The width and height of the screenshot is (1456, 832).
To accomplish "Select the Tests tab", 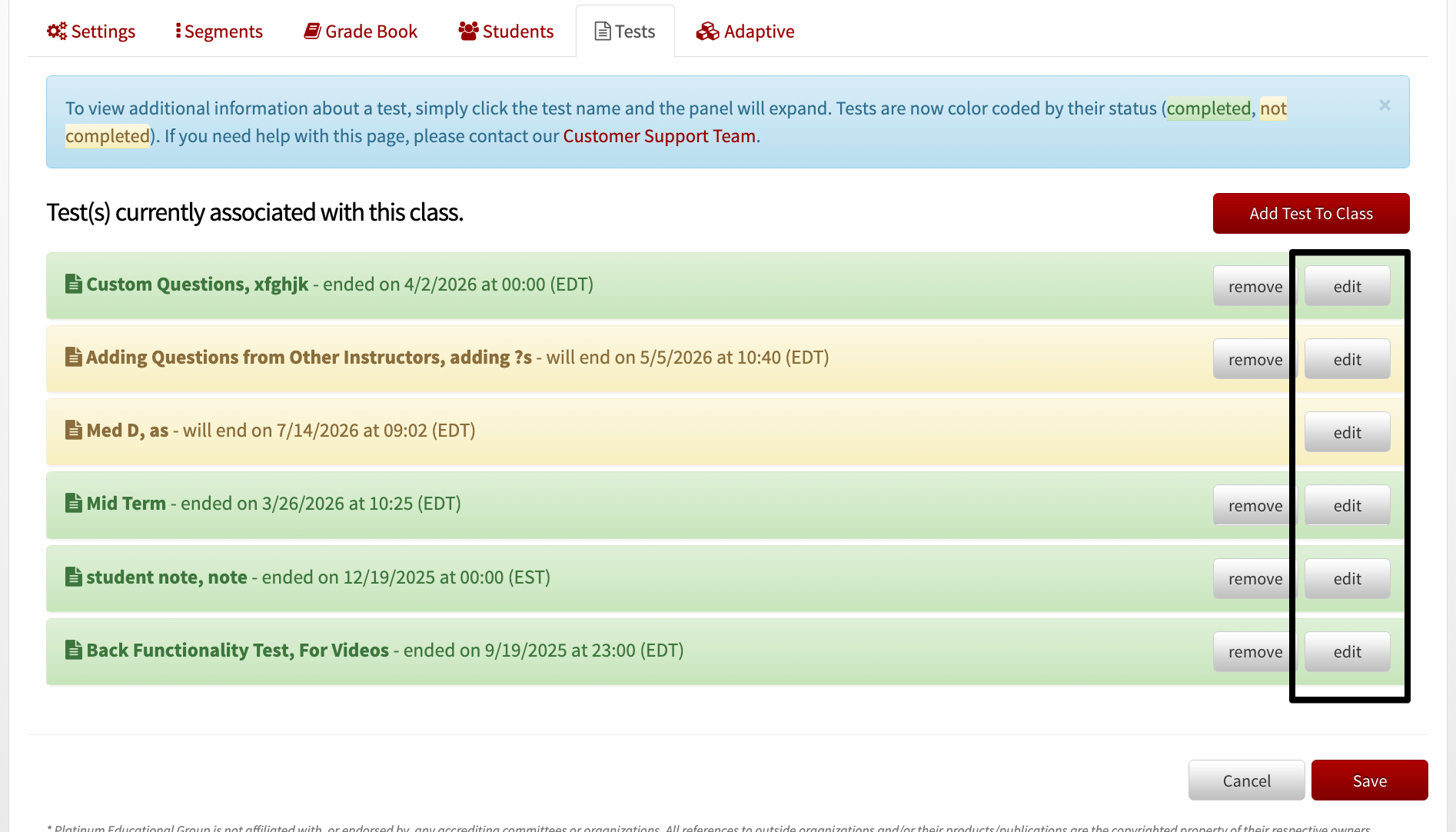I will click(x=625, y=32).
